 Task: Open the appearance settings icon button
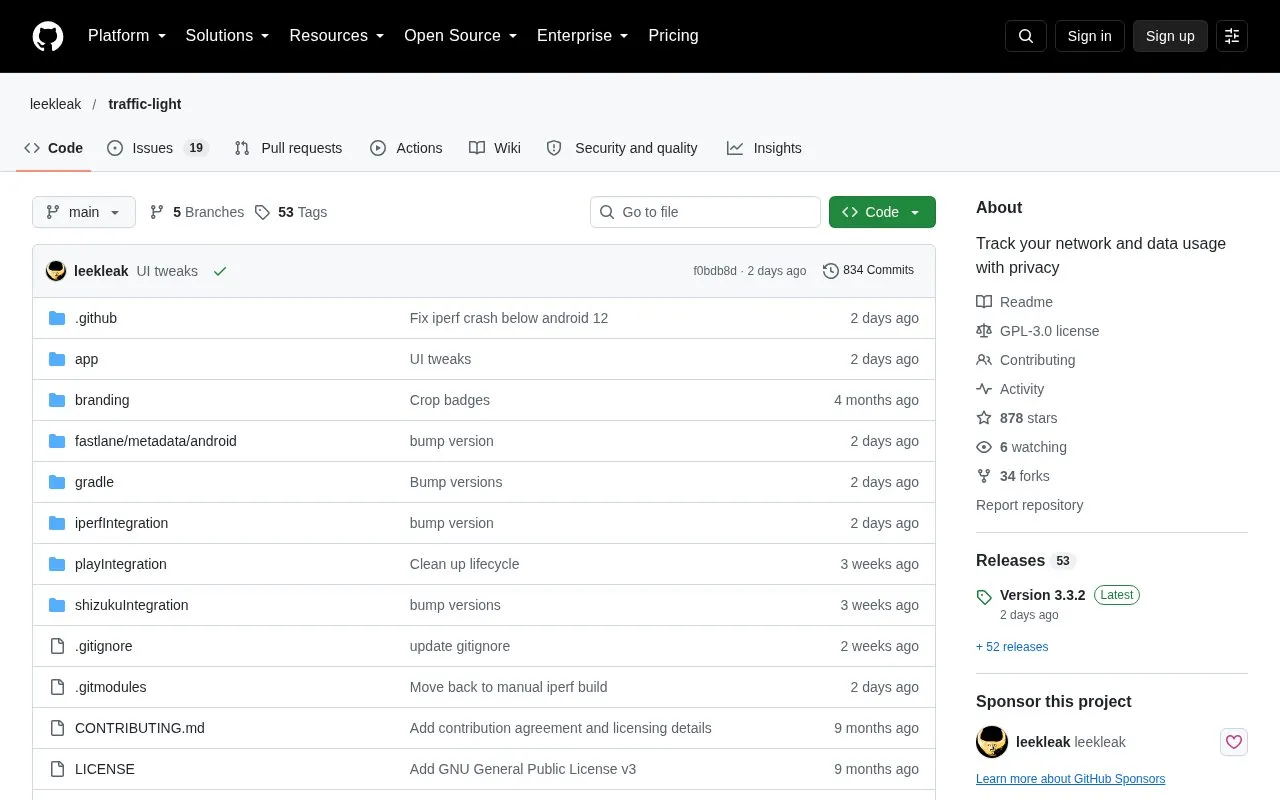click(x=1232, y=36)
